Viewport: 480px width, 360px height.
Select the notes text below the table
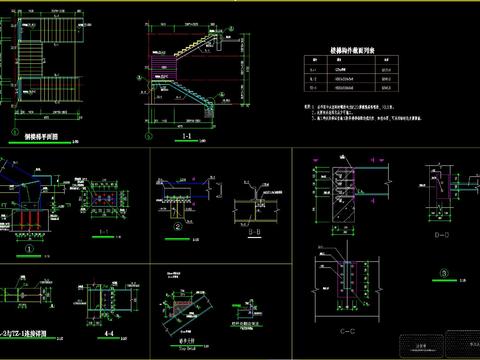pyautogui.click(x=363, y=112)
